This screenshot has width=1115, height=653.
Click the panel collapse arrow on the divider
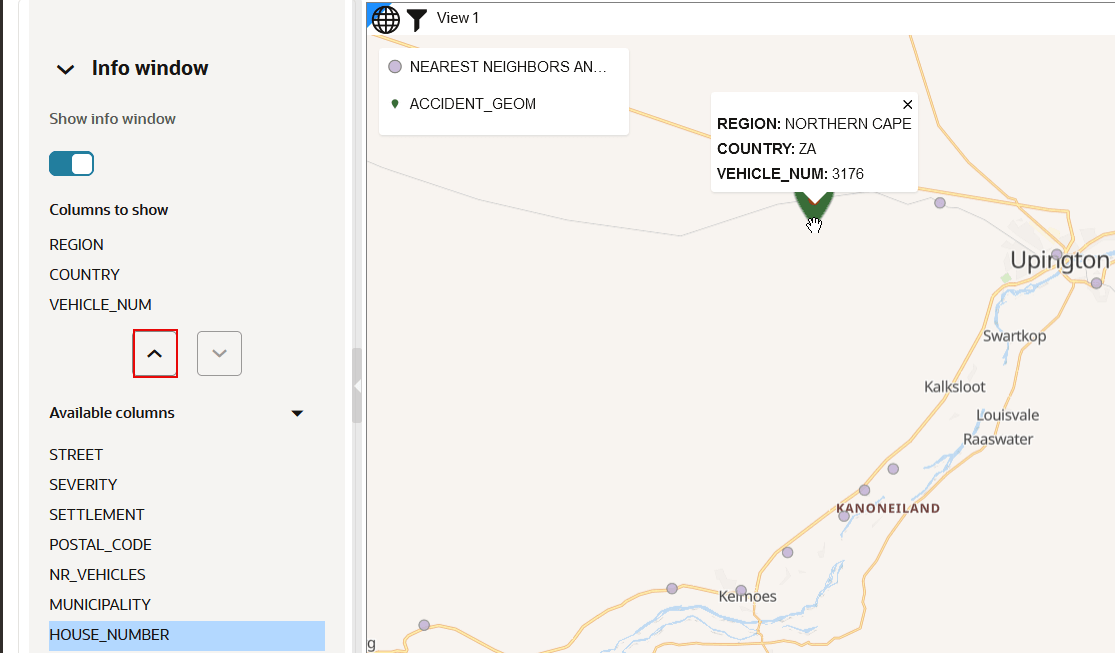(x=357, y=383)
